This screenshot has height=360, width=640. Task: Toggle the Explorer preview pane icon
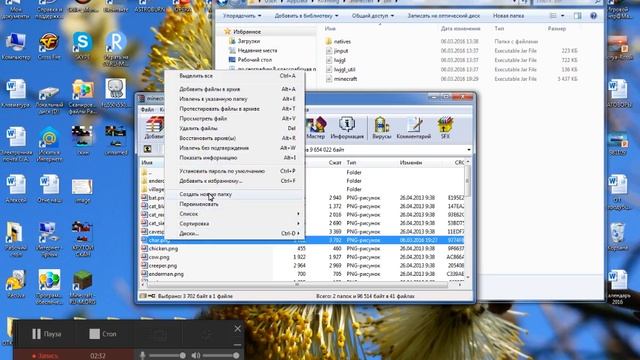578,16
